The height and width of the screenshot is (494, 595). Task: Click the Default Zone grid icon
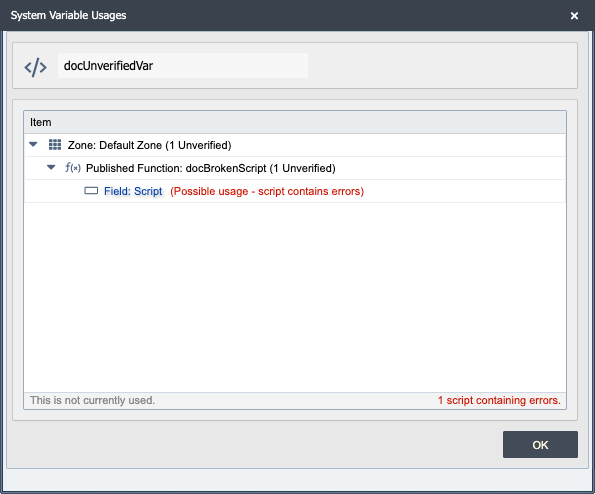point(55,145)
